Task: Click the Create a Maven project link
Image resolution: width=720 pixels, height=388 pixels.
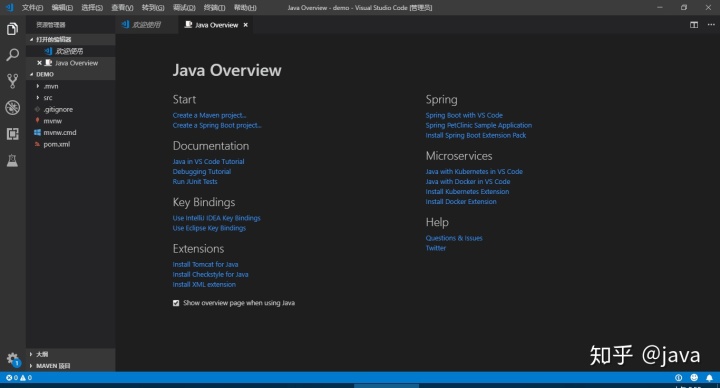Action: tap(209, 115)
